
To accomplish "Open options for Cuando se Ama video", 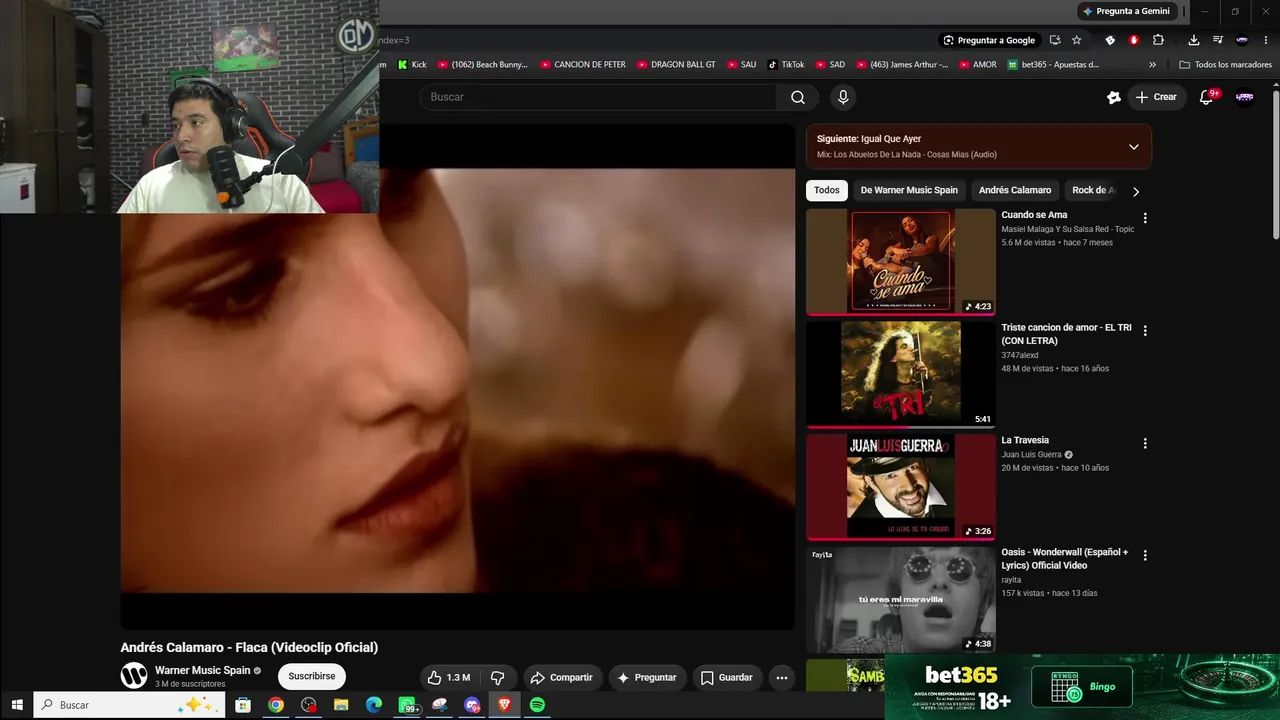I will coord(1145,218).
